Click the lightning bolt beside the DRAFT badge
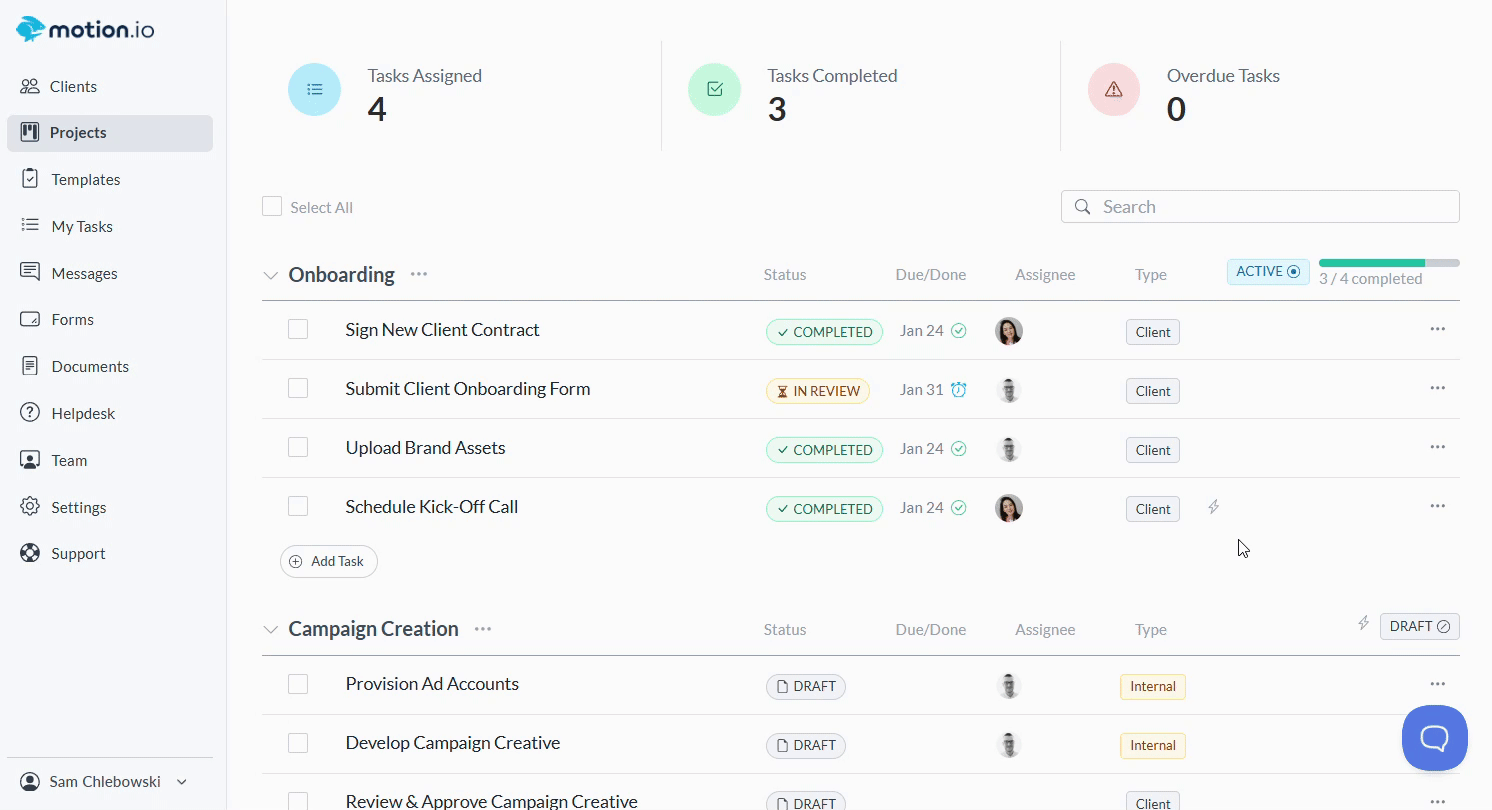 tap(1363, 623)
